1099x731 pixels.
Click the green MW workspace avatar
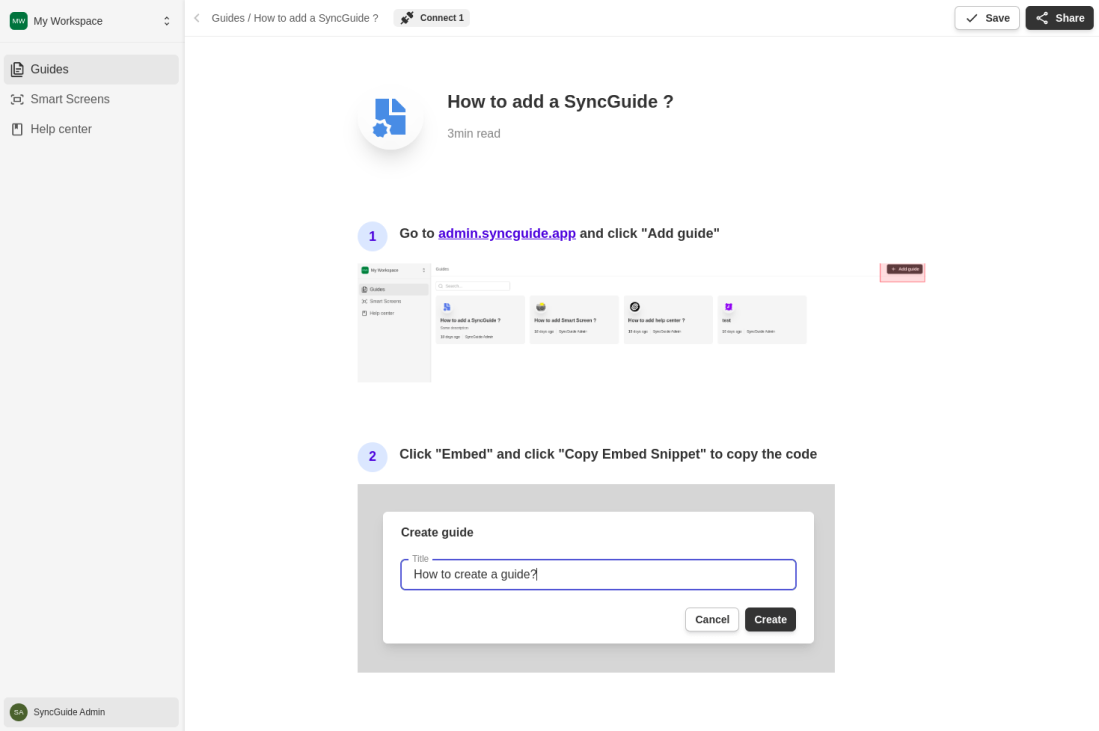click(x=18, y=21)
